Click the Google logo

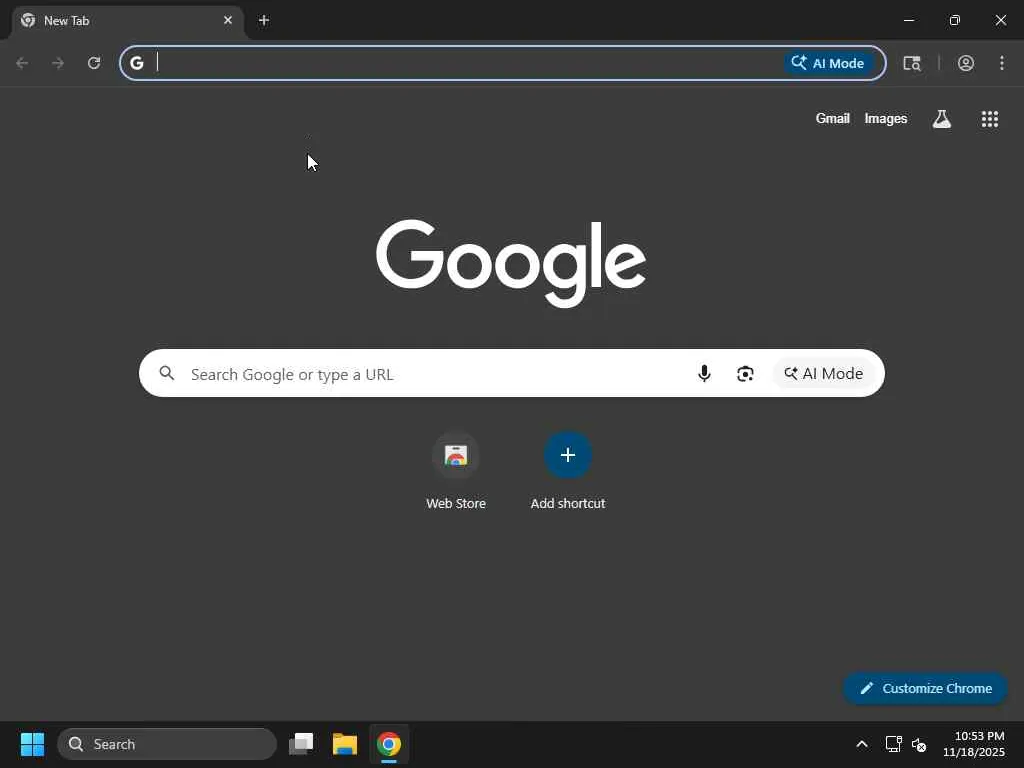(511, 263)
